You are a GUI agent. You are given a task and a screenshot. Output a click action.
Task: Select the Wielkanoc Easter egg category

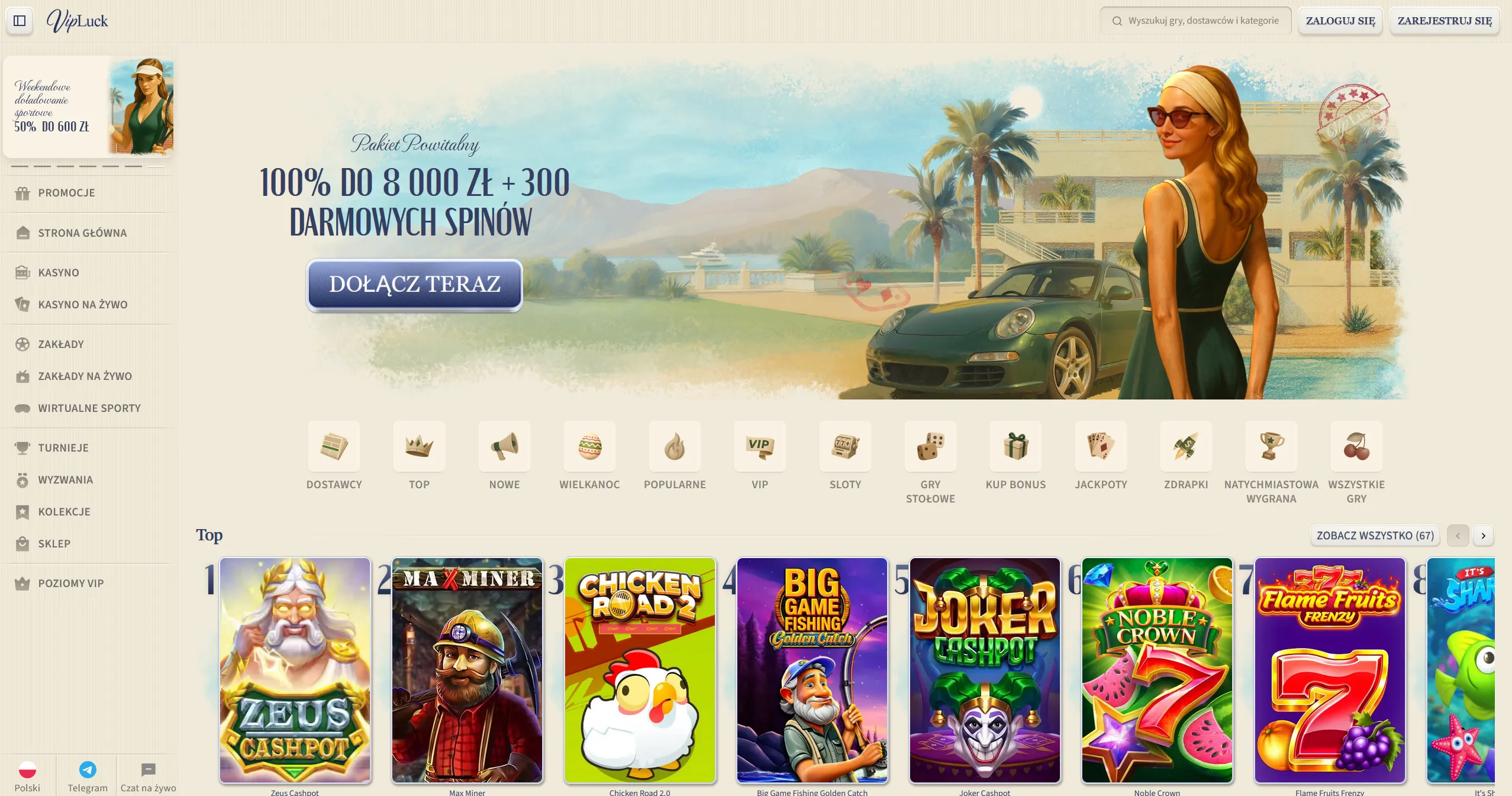click(x=589, y=446)
